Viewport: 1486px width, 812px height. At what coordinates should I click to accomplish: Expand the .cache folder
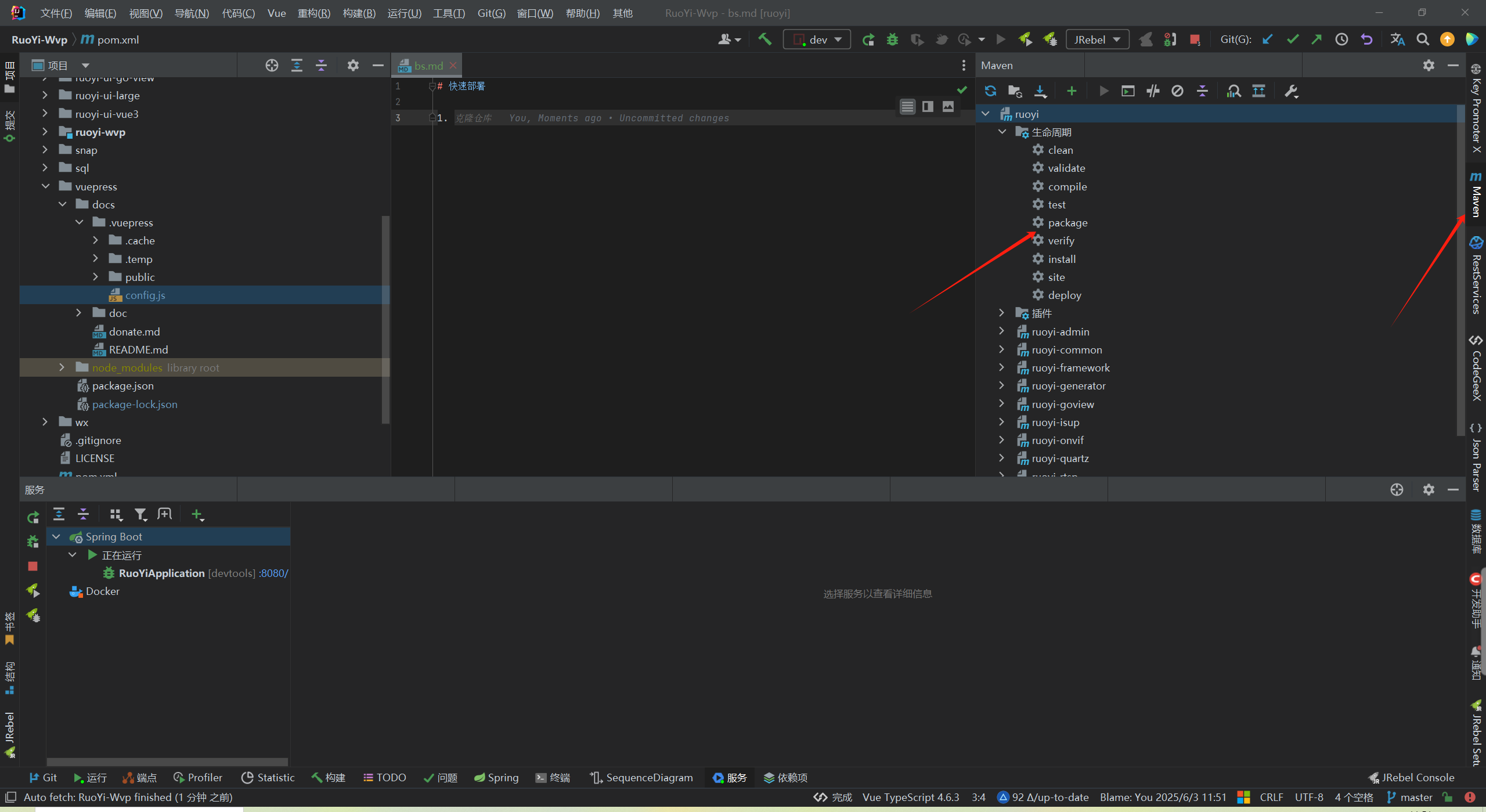(96, 240)
